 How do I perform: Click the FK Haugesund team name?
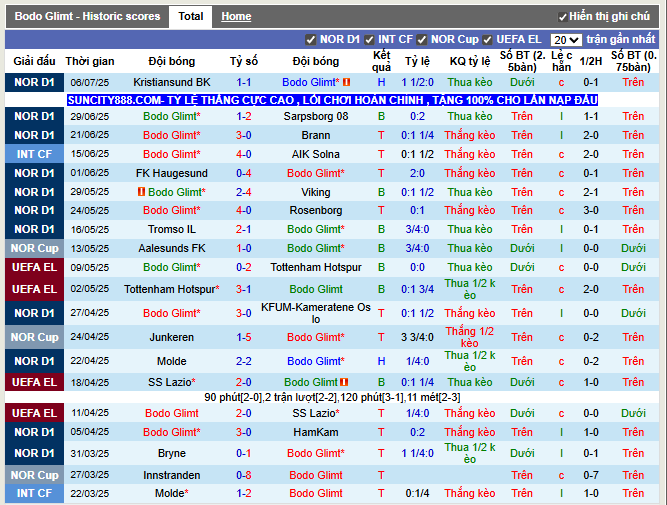[171, 173]
